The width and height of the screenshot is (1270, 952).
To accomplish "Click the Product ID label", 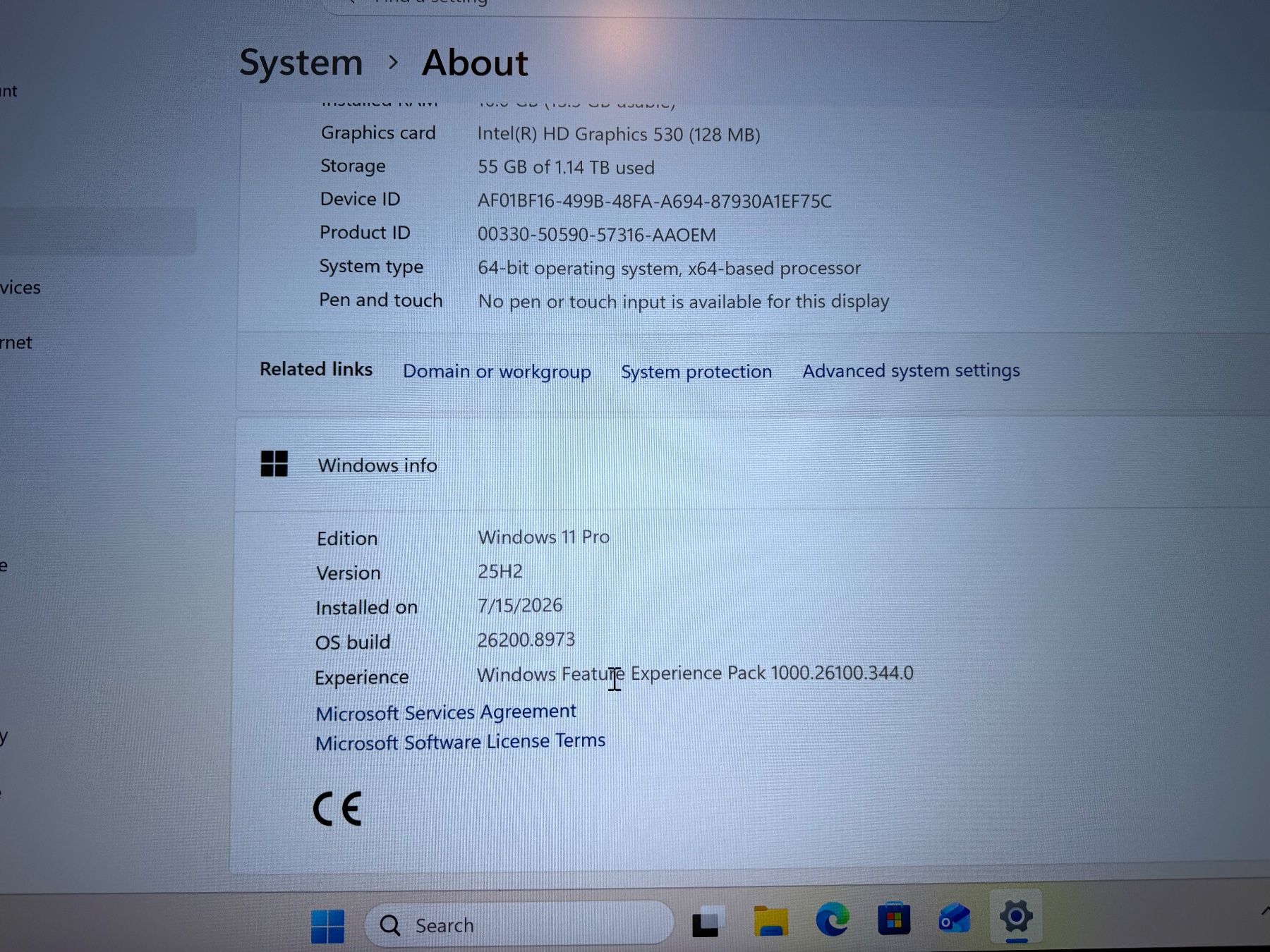I will [x=365, y=233].
